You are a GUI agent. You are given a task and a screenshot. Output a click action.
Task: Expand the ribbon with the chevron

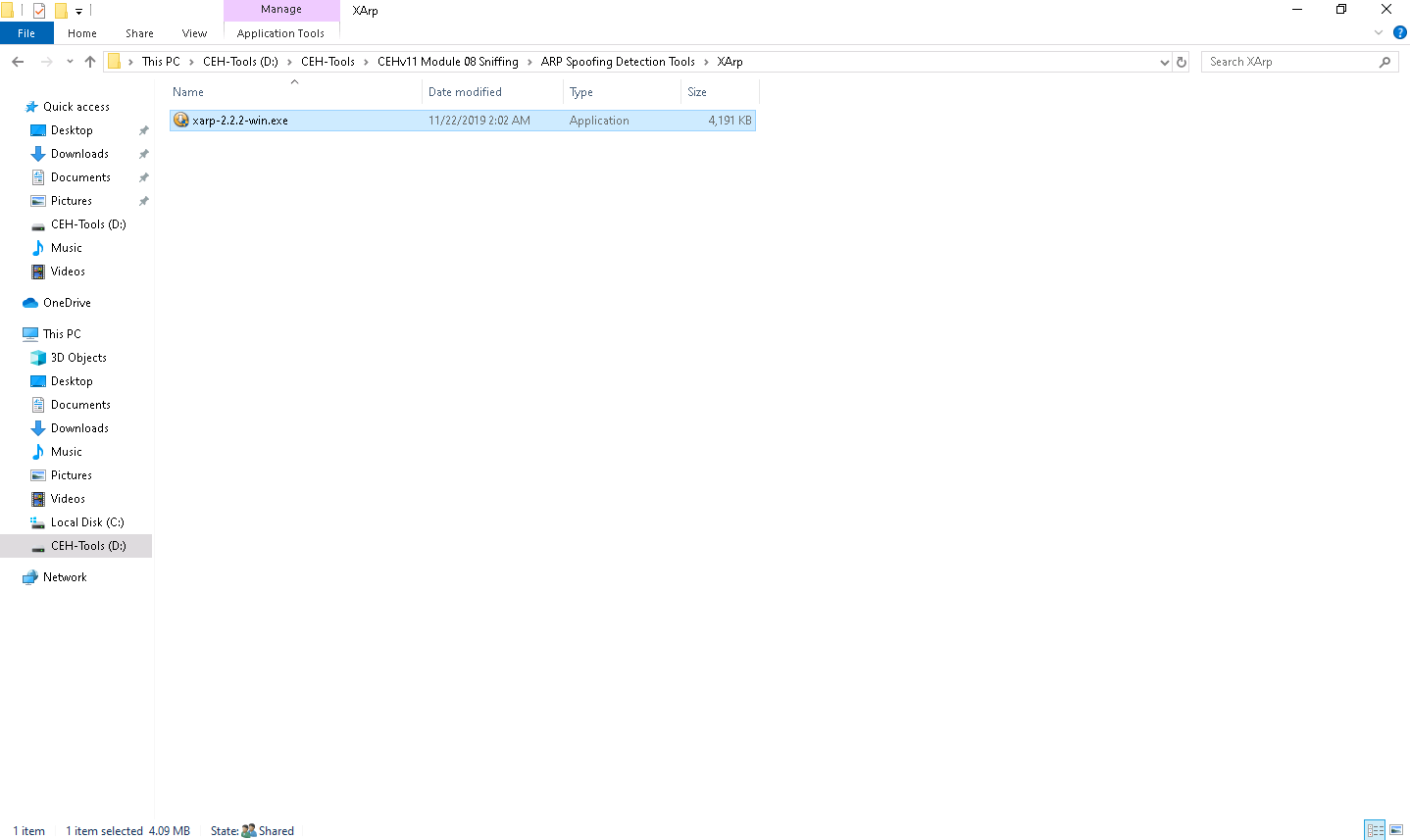(x=1379, y=32)
